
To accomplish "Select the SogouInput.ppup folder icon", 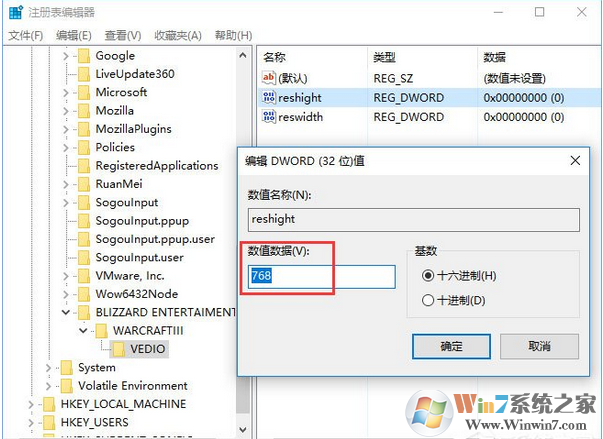I will pyautogui.click(x=84, y=221).
